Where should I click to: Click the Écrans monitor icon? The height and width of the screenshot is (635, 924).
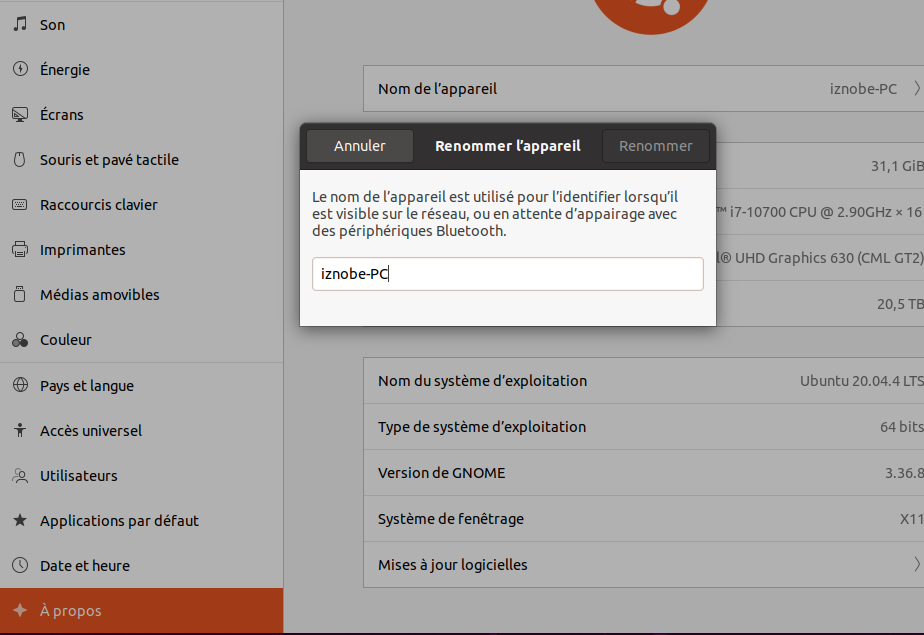tap(20, 114)
